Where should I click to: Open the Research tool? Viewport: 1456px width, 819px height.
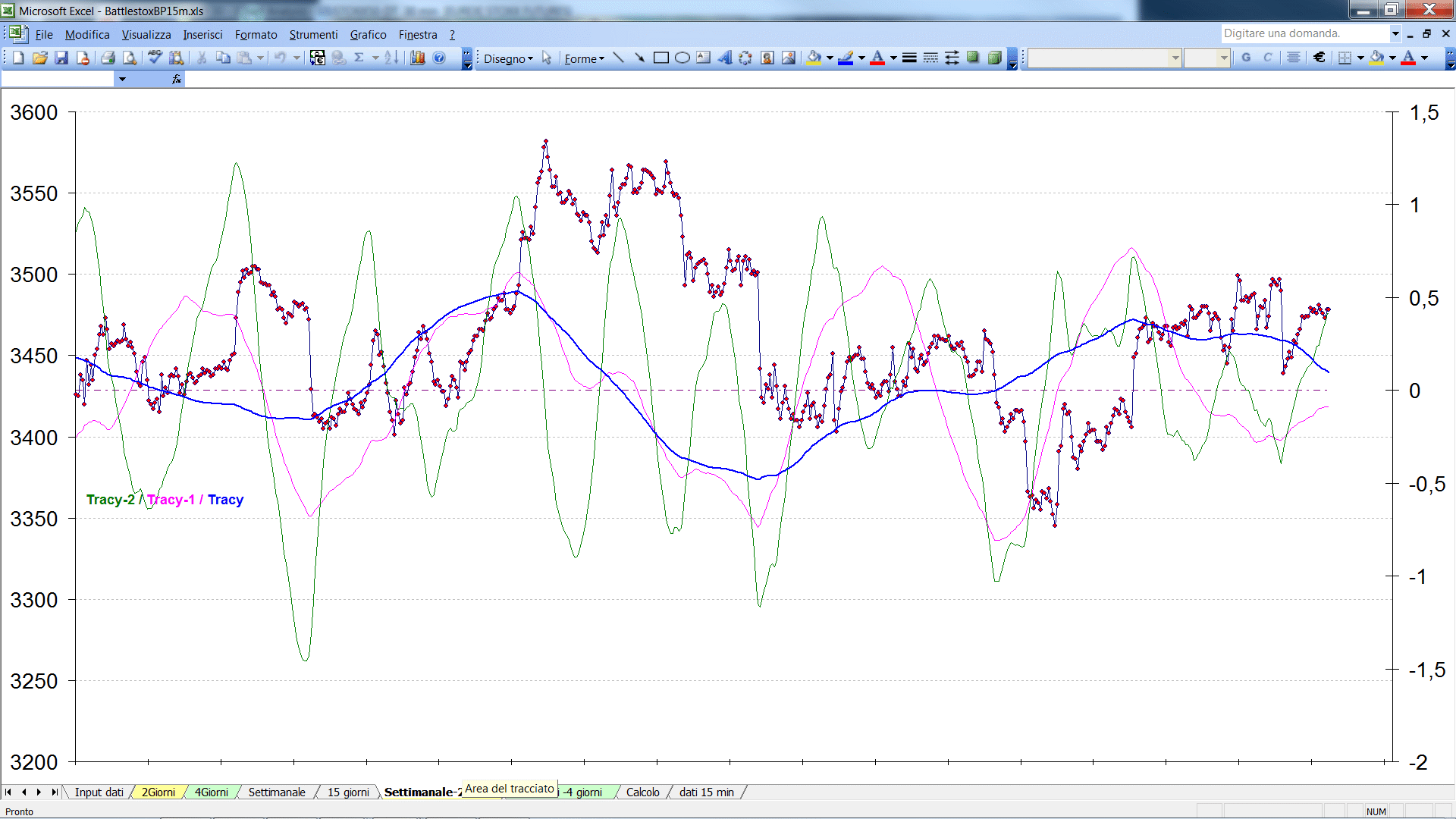[177, 58]
